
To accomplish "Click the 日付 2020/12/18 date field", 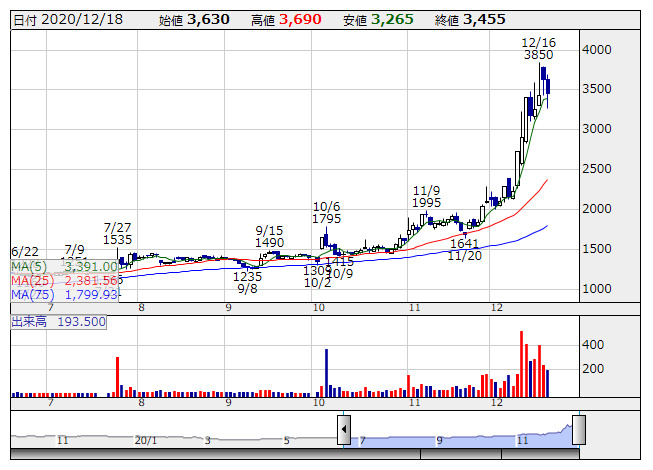I will (70, 19).
